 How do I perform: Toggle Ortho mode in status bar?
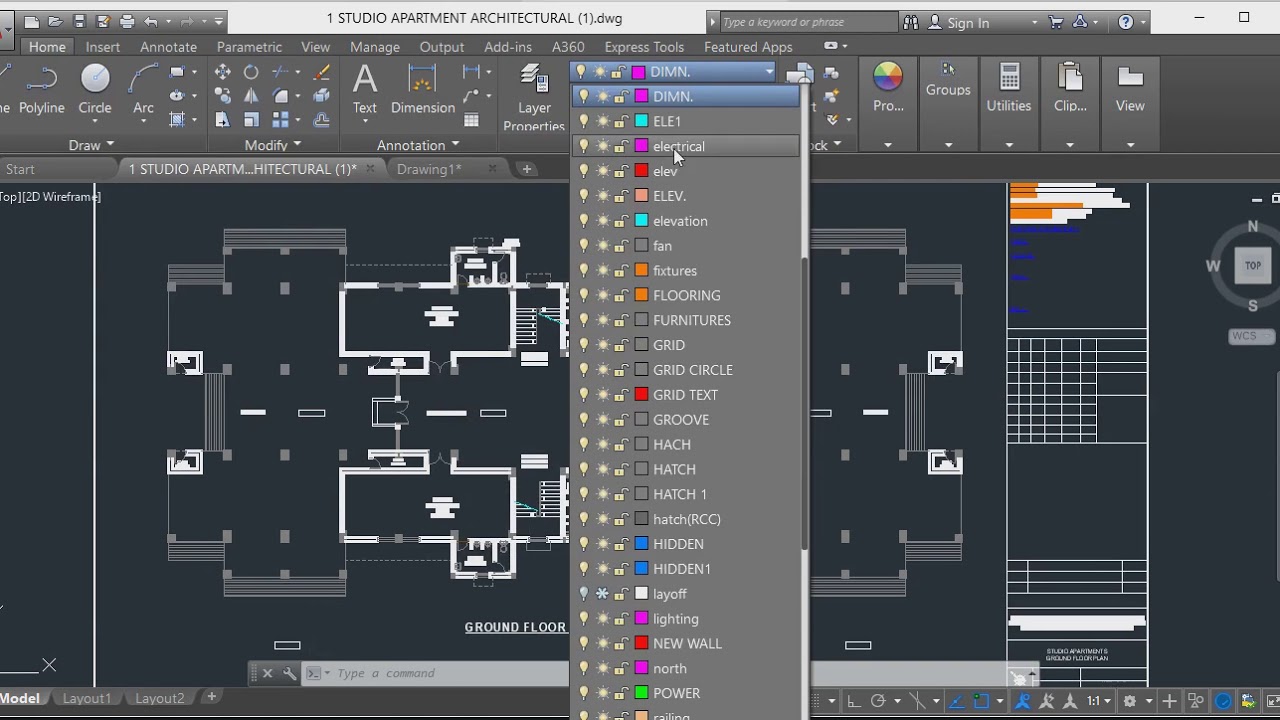pos(853,701)
